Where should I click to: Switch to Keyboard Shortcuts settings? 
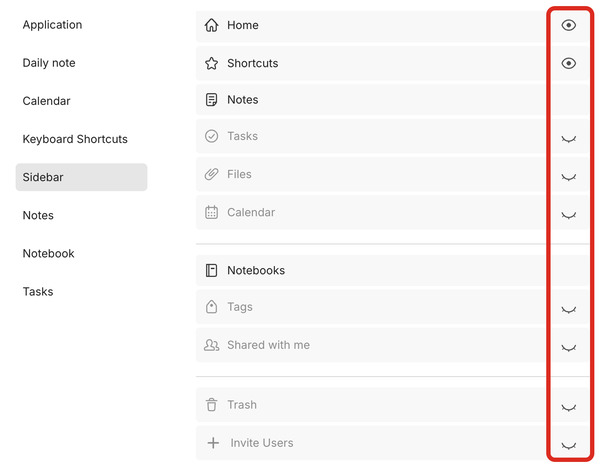pos(75,139)
